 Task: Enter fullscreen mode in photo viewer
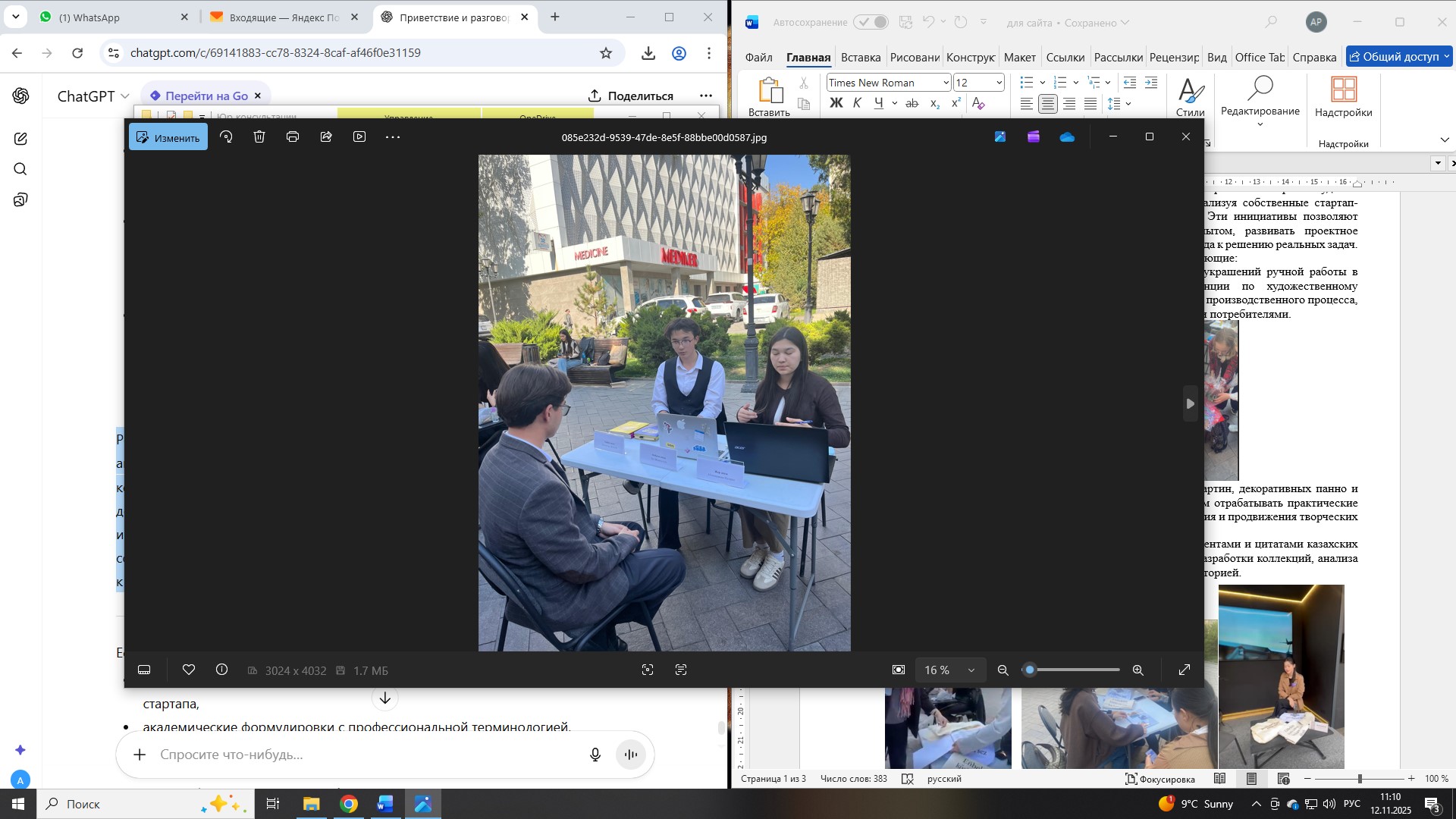click(1185, 670)
